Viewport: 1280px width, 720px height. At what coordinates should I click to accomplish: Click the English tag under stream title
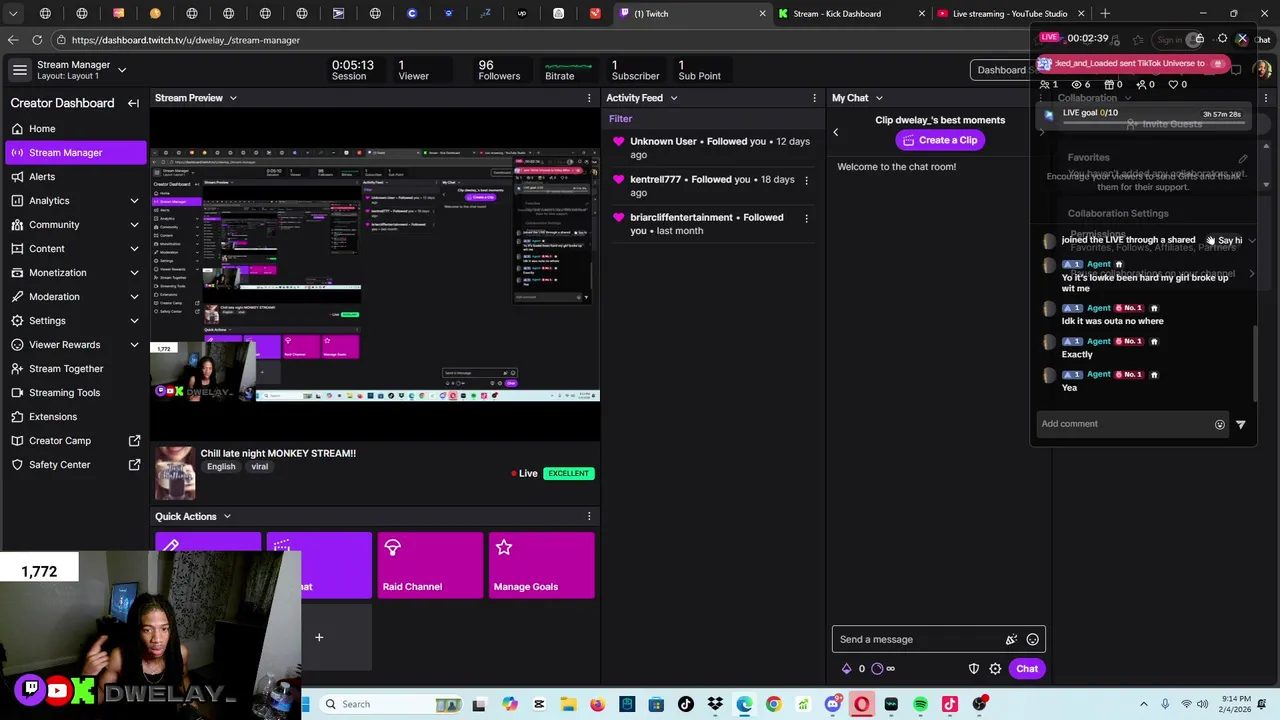[x=221, y=467]
